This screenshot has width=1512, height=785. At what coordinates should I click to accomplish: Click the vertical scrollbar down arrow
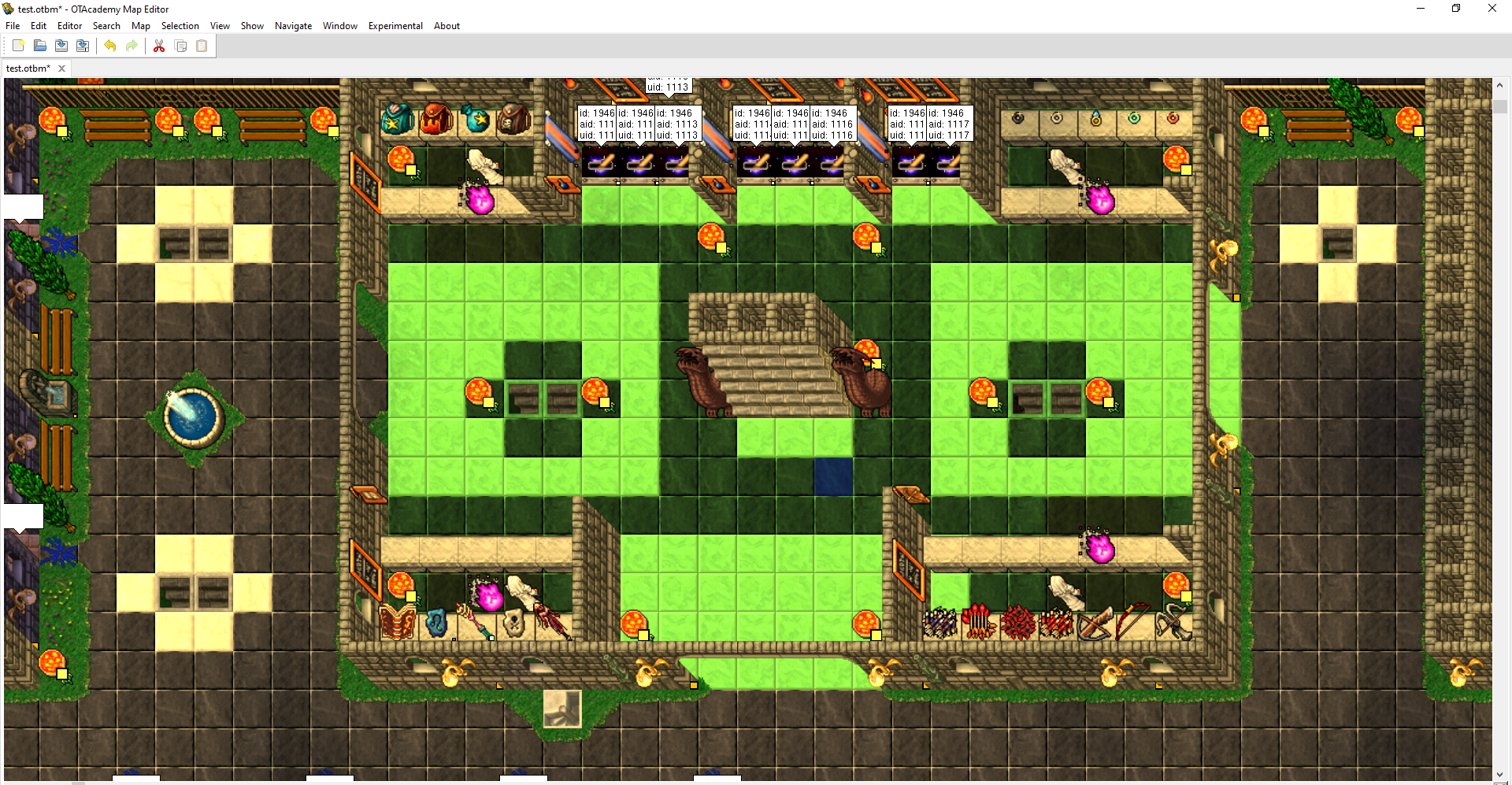pos(1500,775)
